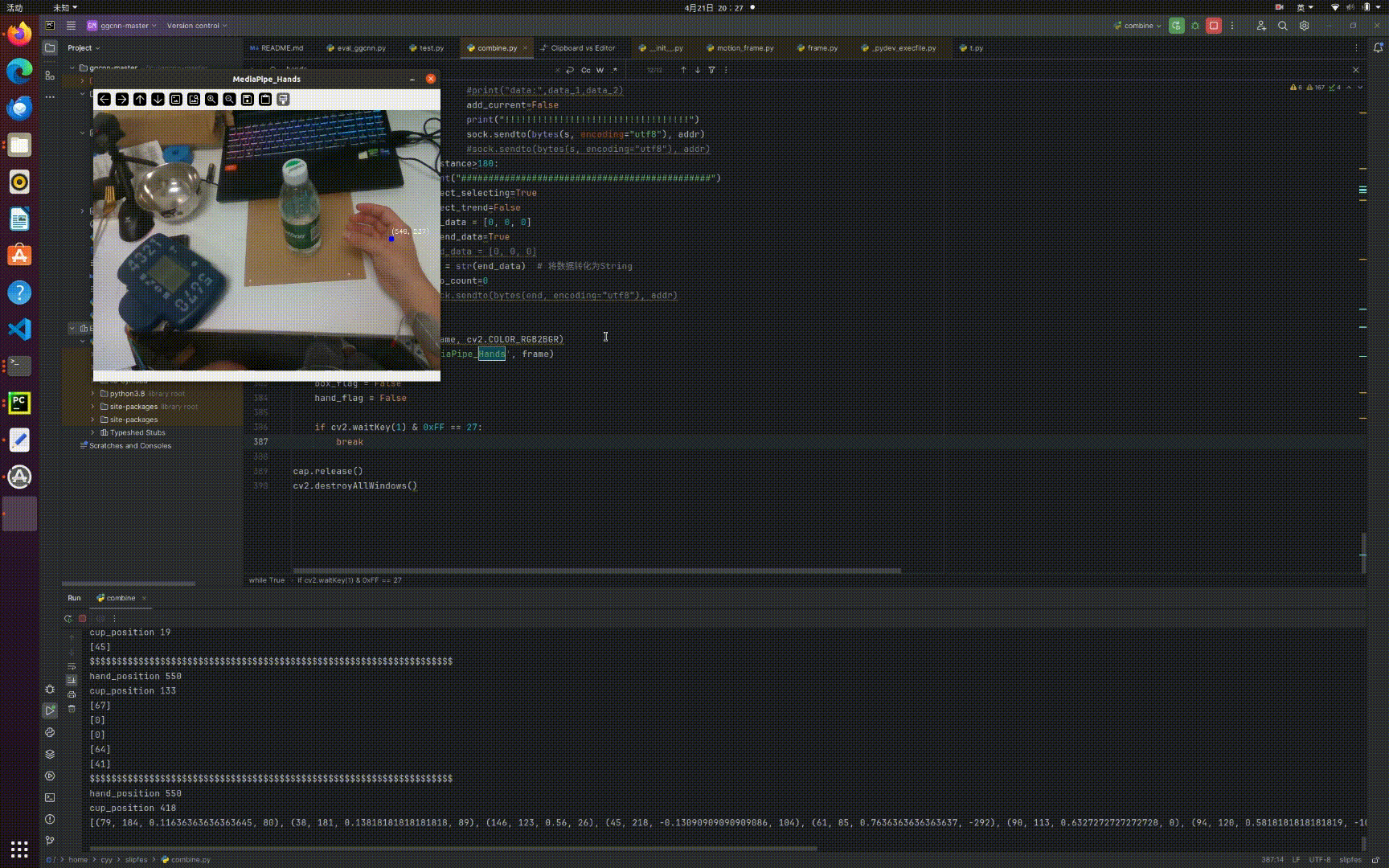The height and width of the screenshot is (868, 1389).
Task: Open the Version control dropdown
Action: [x=197, y=26]
